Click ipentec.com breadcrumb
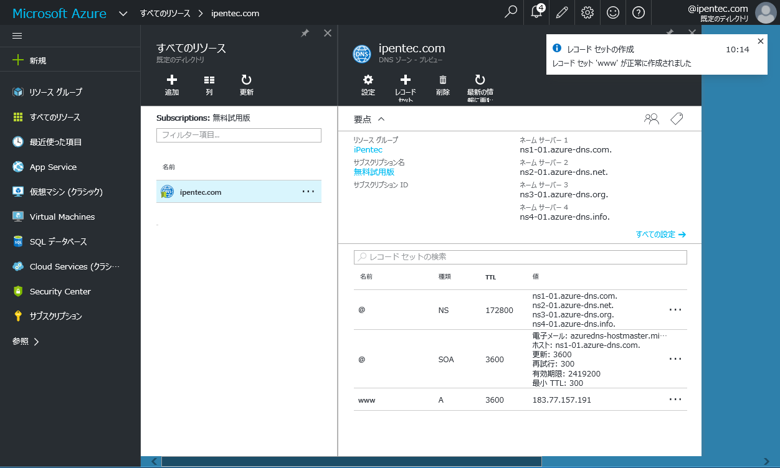 pyautogui.click(x=235, y=13)
